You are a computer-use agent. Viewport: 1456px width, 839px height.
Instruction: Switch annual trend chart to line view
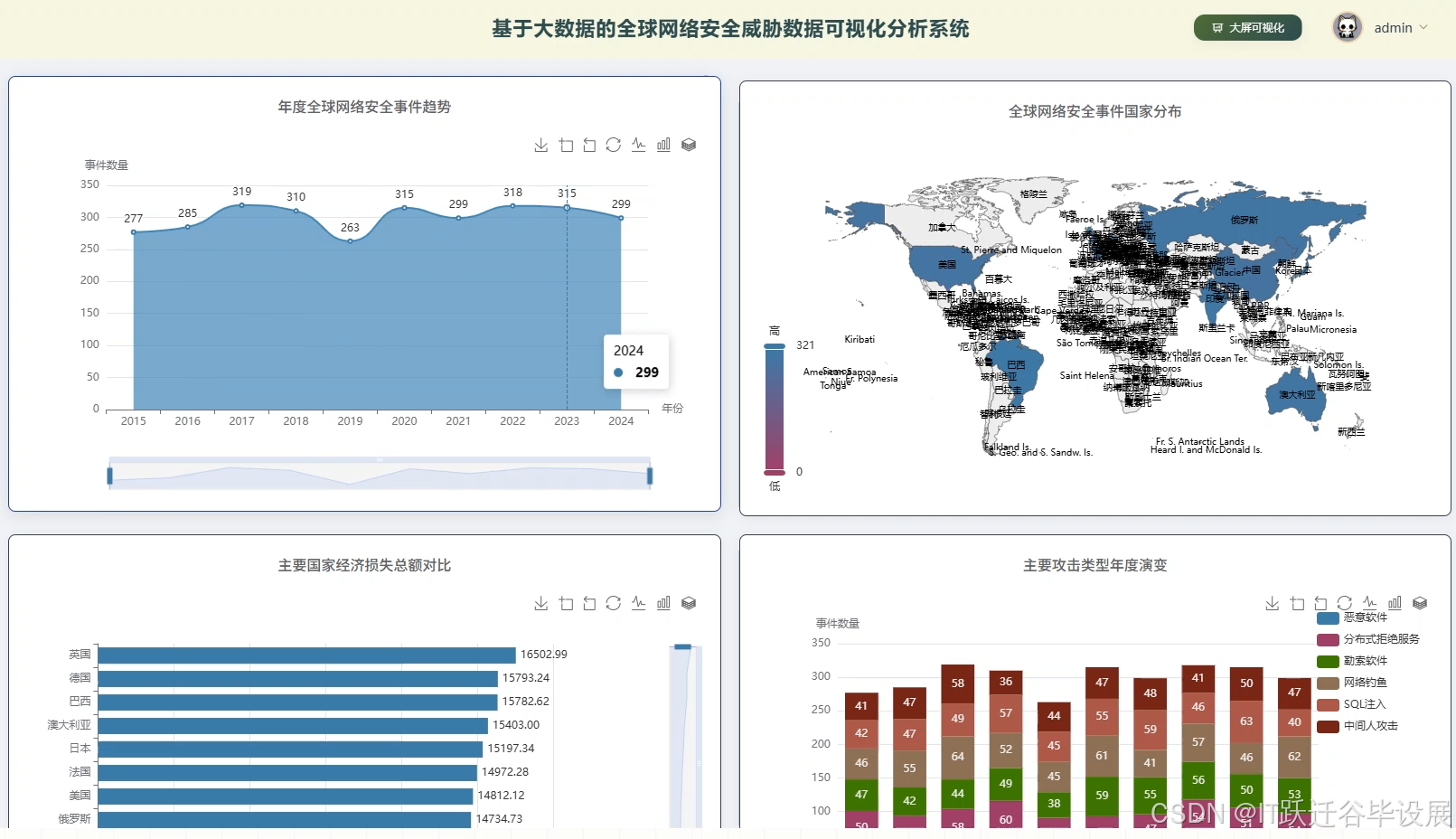tap(639, 145)
